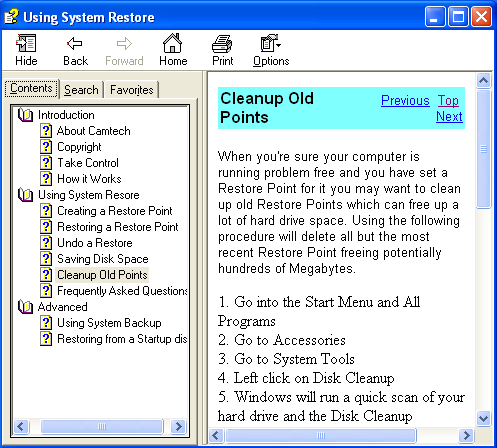Switch to the Contents tab

(x=31, y=88)
